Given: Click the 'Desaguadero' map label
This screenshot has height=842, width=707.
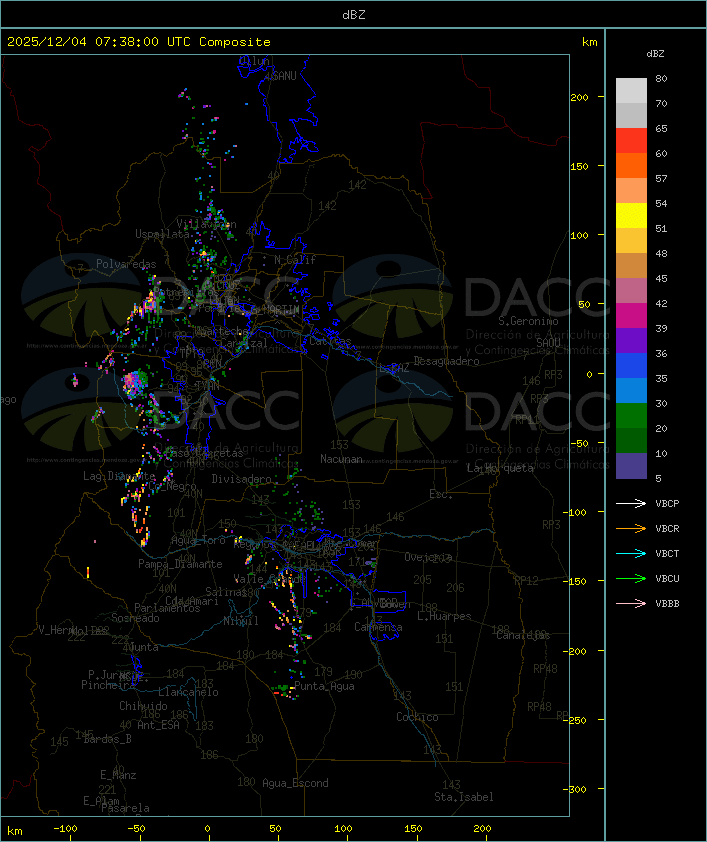Looking at the screenshot, I should tap(446, 361).
